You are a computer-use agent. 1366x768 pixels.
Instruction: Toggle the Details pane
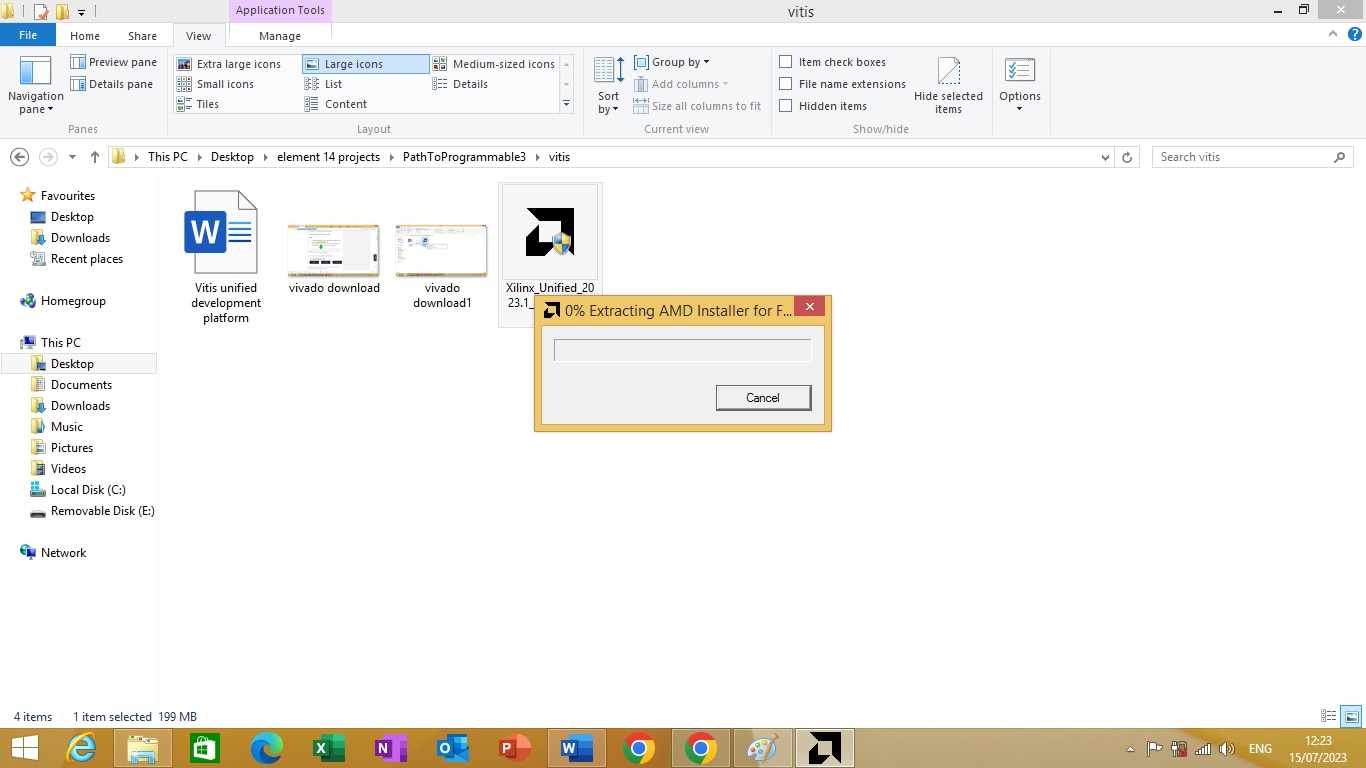[x=111, y=84]
